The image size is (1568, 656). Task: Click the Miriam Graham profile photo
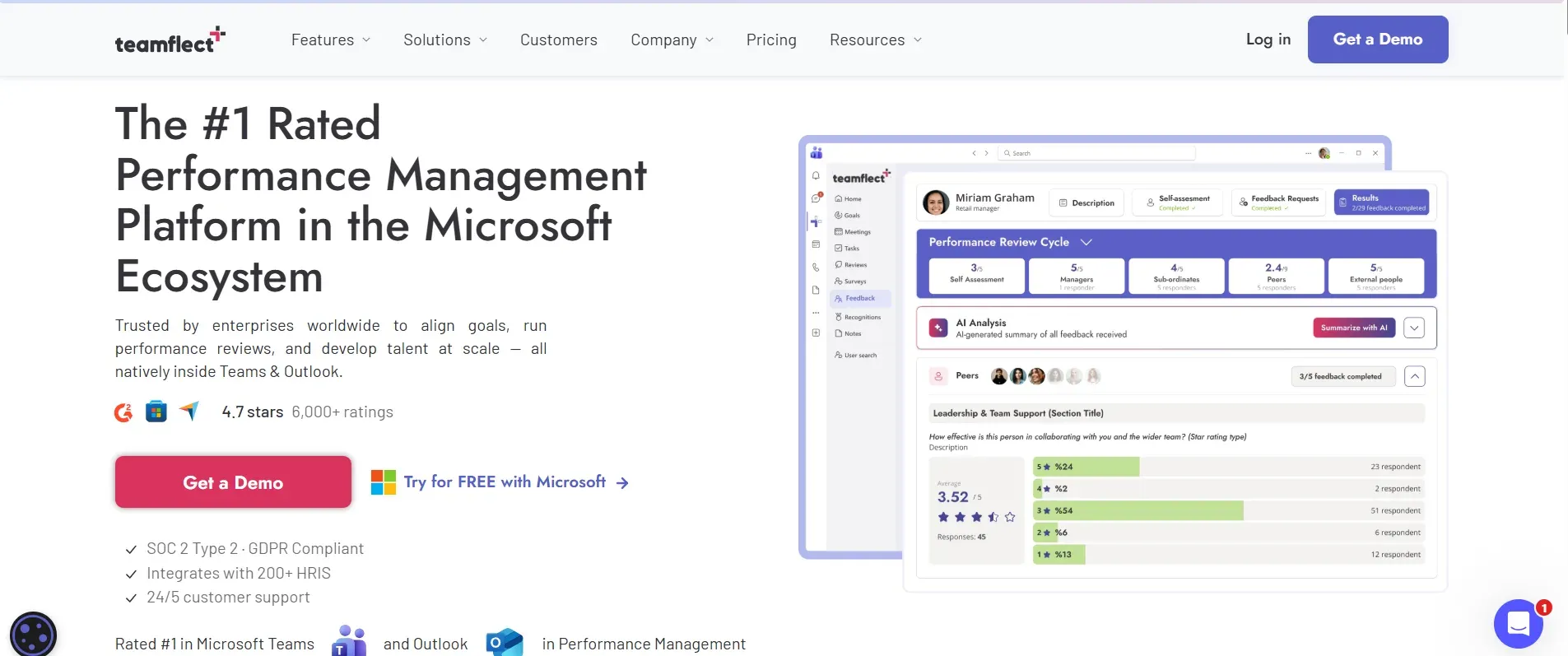(936, 202)
